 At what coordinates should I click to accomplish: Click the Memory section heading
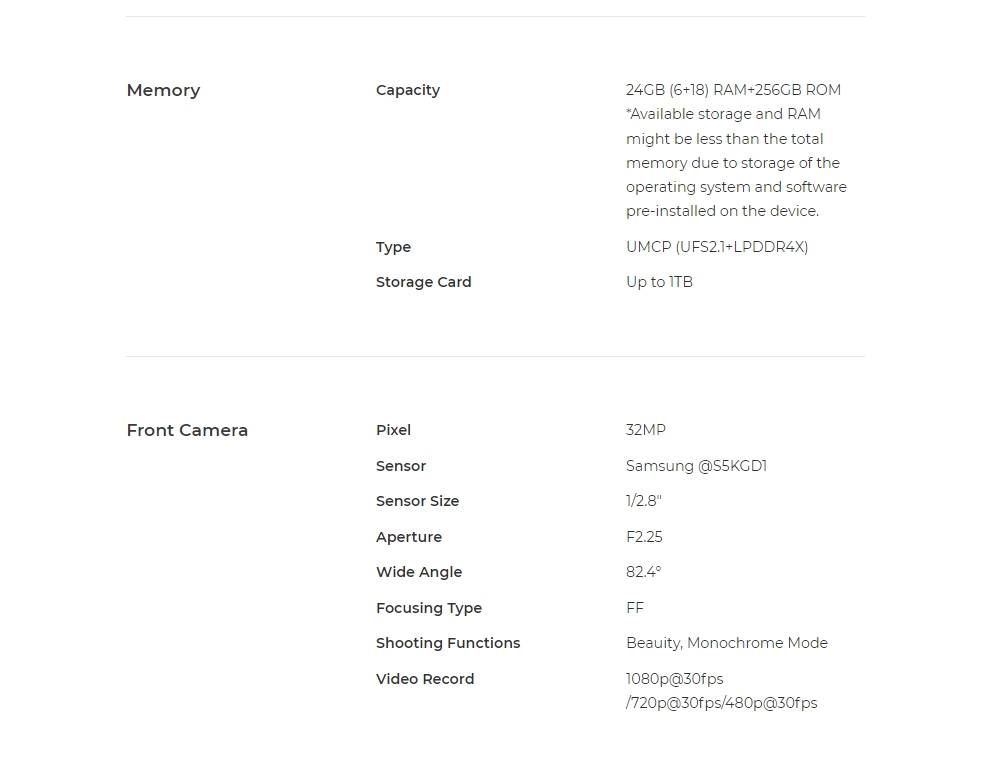[x=163, y=90]
